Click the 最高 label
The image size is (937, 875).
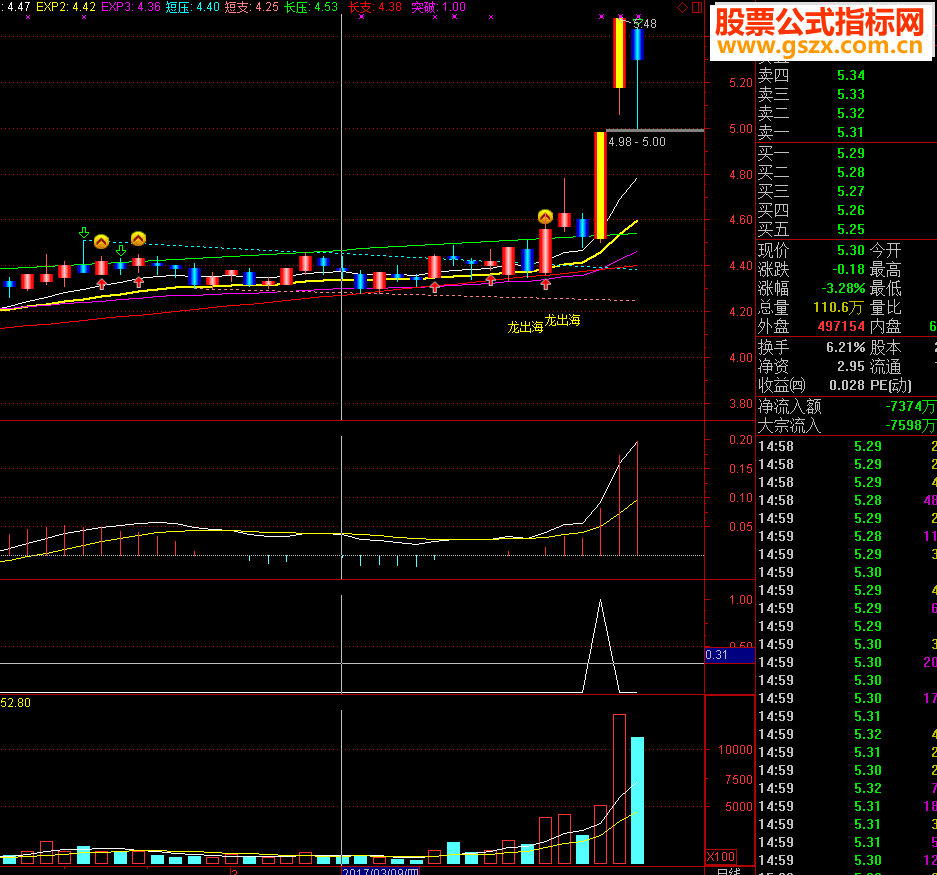click(x=885, y=270)
